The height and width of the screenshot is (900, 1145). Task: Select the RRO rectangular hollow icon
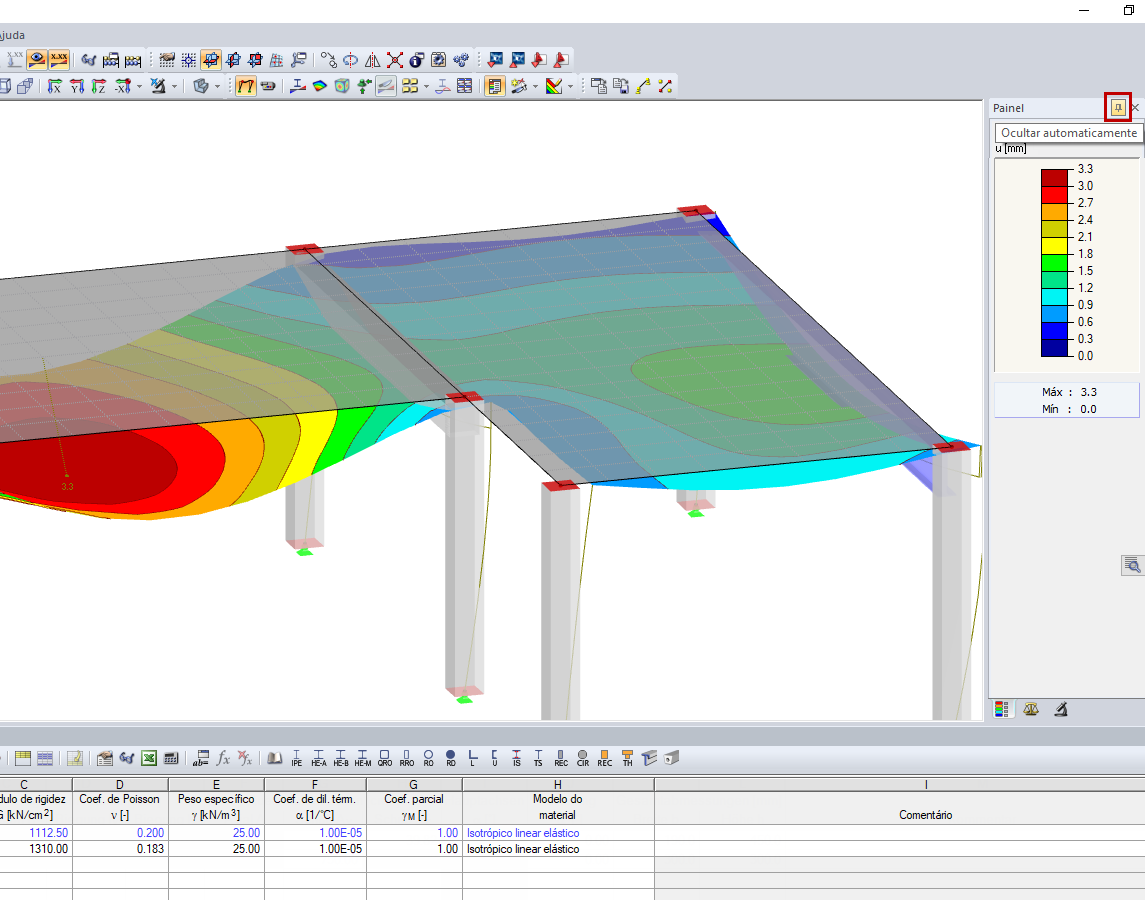[407, 758]
